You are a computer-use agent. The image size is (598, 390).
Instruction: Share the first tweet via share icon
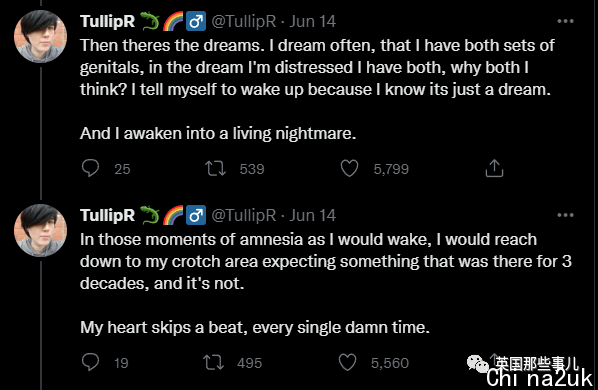click(x=494, y=168)
